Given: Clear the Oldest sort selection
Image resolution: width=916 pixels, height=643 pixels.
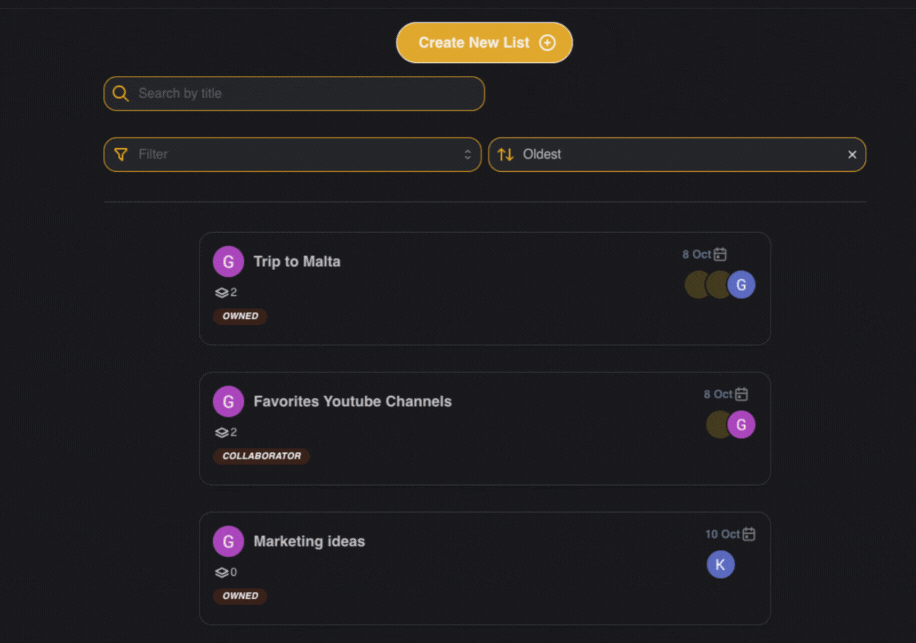Looking at the screenshot, I should coord(852,154).
